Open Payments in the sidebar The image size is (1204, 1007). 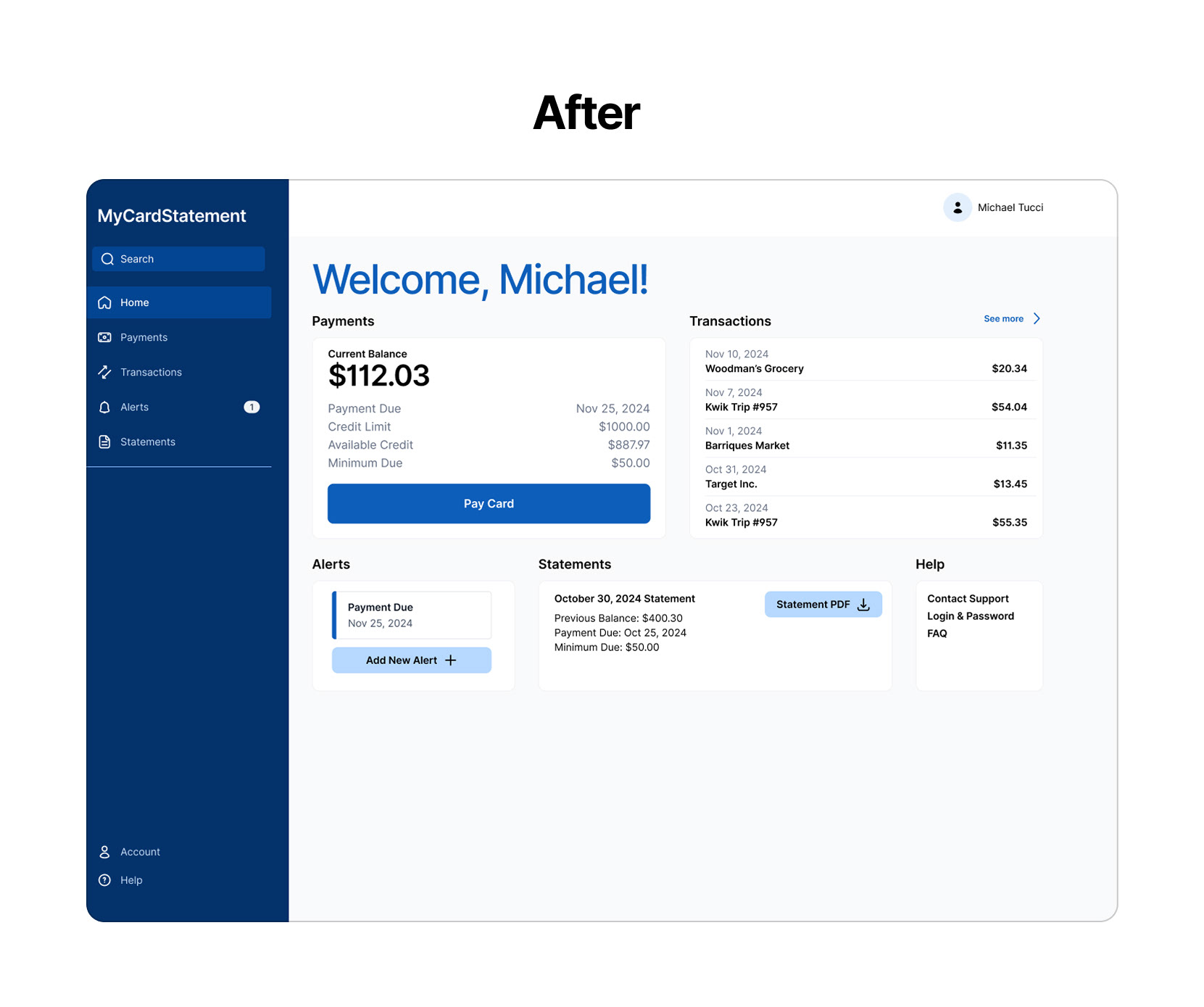pyautogui.click(x=179, y=337)
